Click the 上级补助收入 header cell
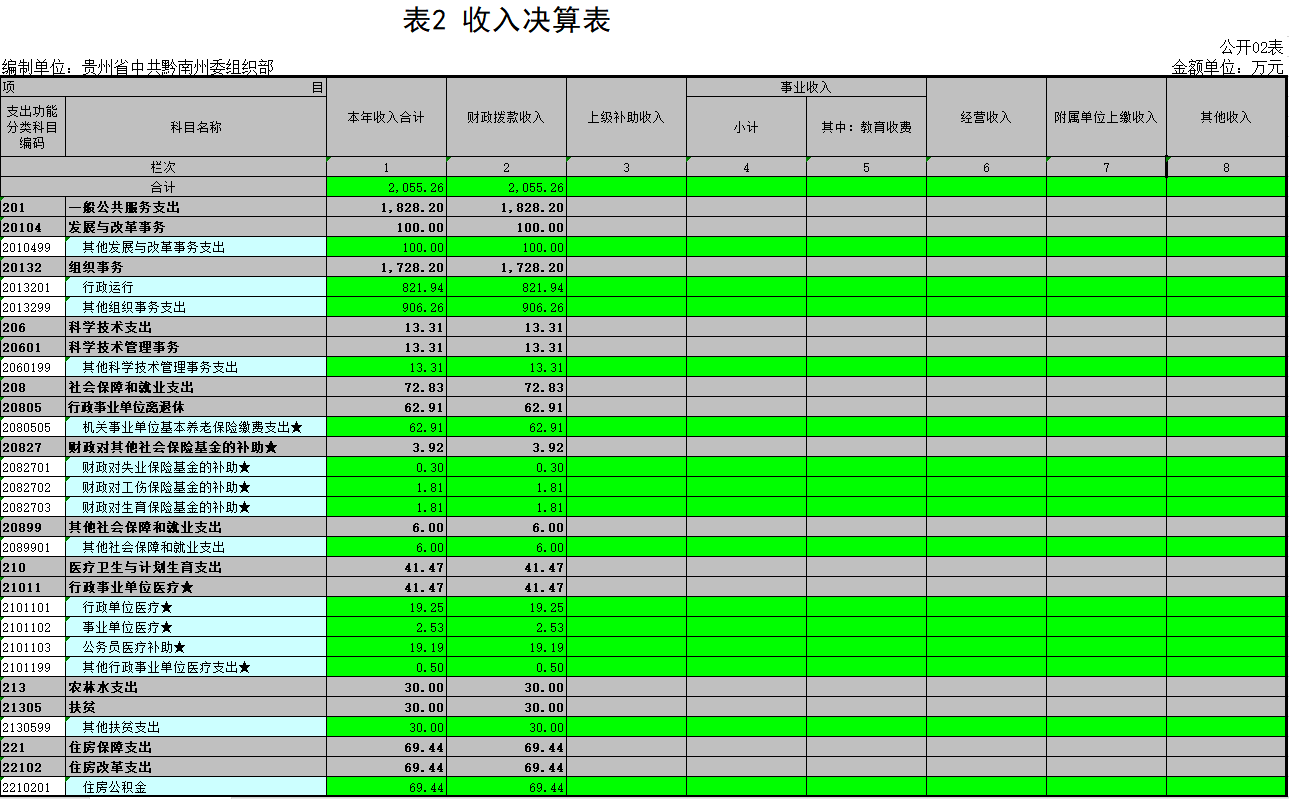The image size is (1289, 799). click(x=626, y=117)
